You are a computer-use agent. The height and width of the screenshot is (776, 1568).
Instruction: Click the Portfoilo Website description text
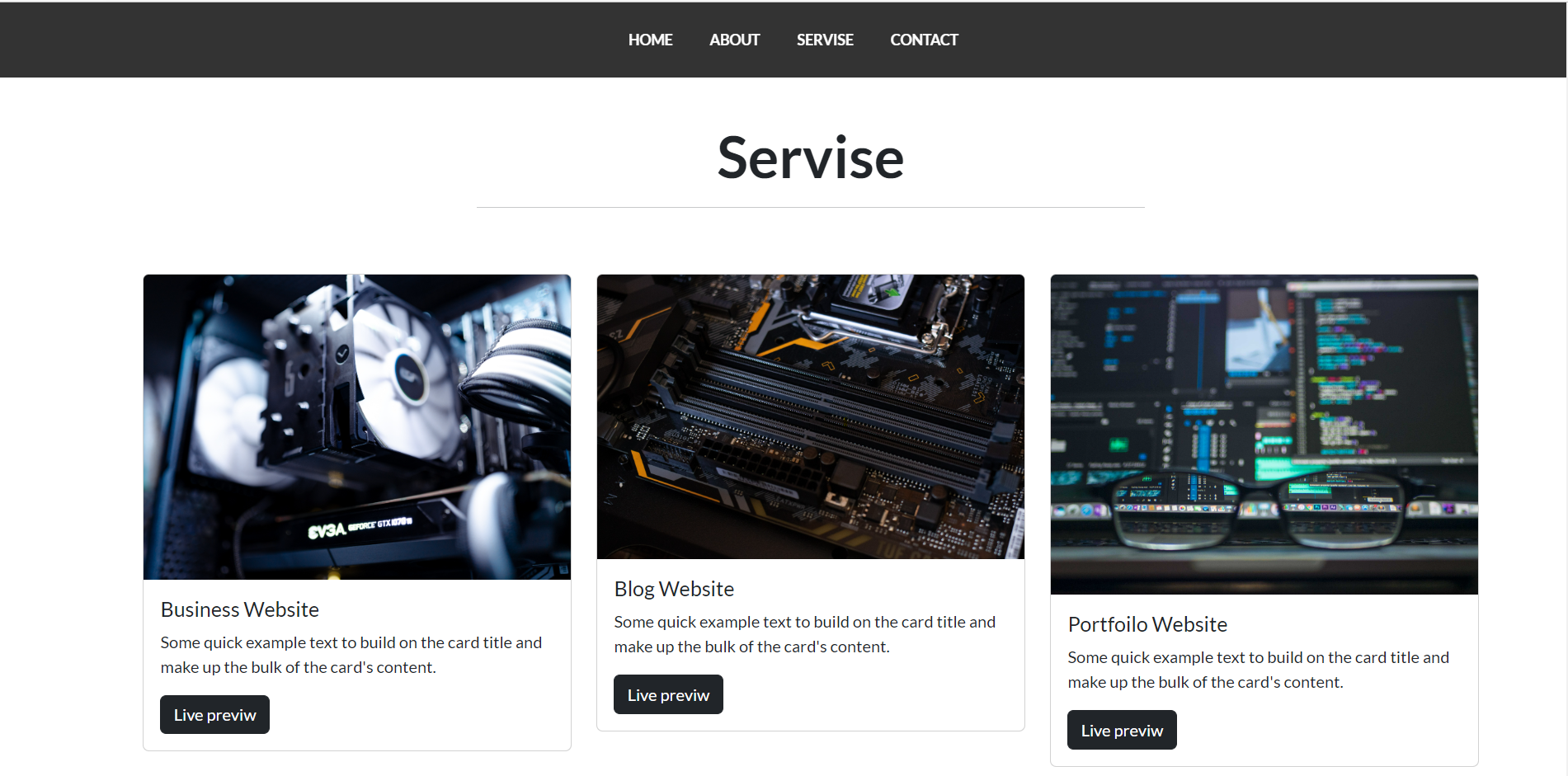click(1258, 669)
